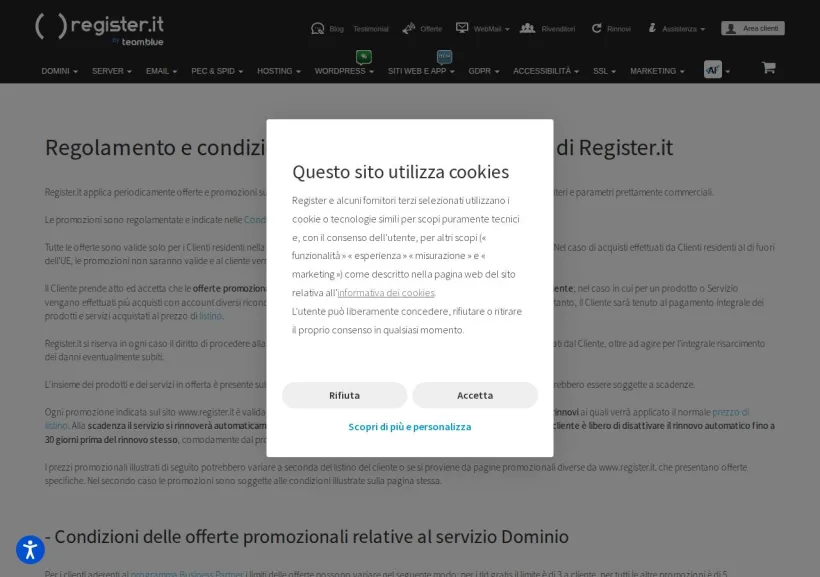This screenshot has width=820, height=577.
Task: Click Accetta to accept cookies
Action: click(475, 395)
